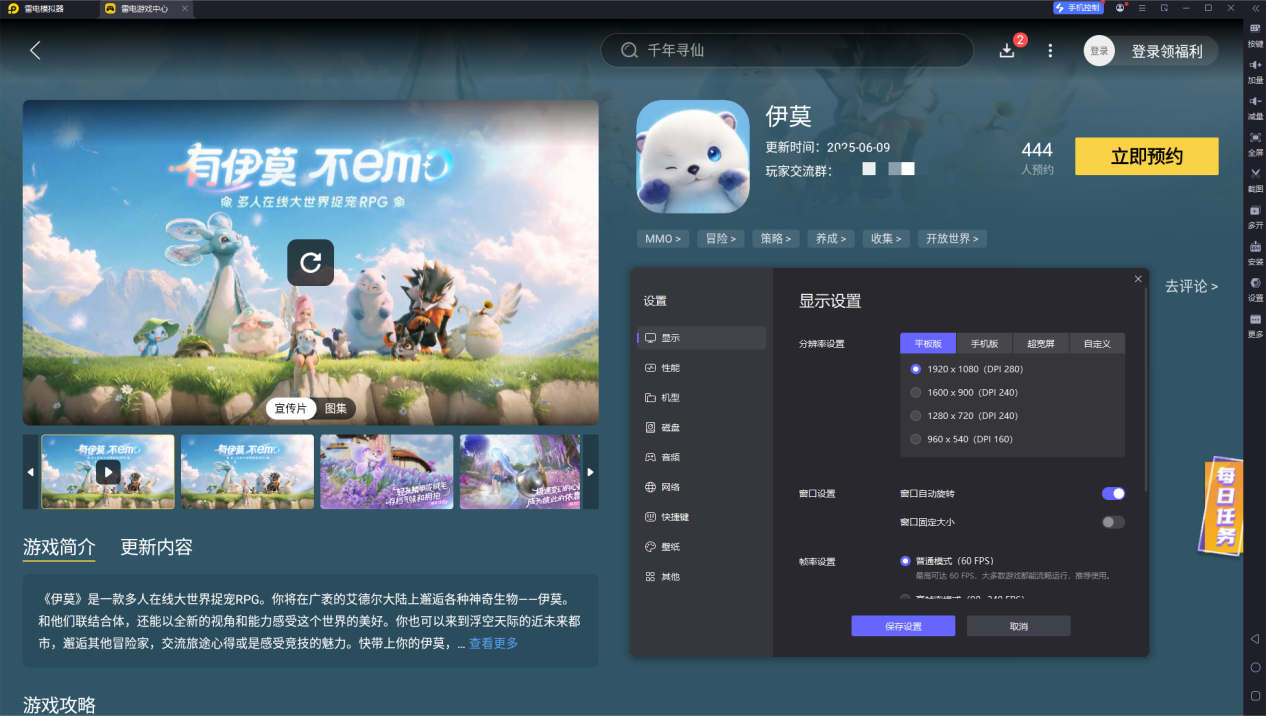Click 保存设置 save settings button

tap(903, 626)
